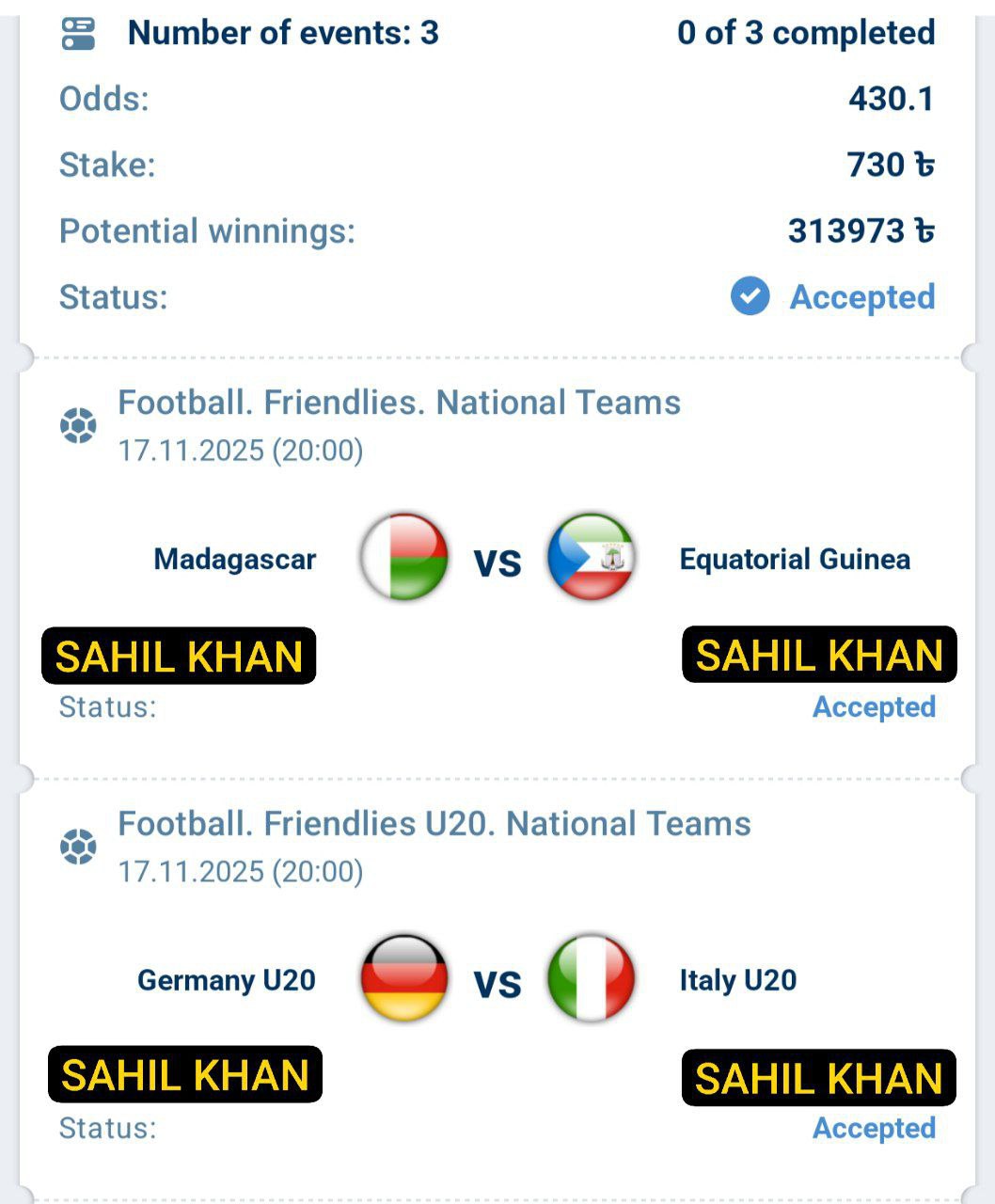The height and width of the screenshot is (1204, 995).
Task: Click the blue checkmark icon next to Accepted
Action: tap(750, 296)
